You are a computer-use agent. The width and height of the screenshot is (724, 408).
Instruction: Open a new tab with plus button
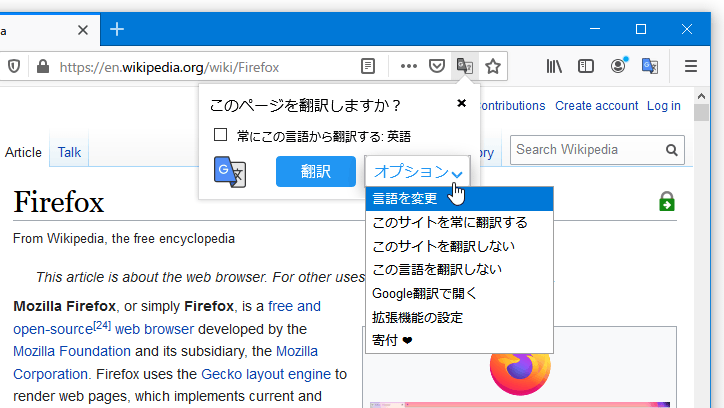117,30
